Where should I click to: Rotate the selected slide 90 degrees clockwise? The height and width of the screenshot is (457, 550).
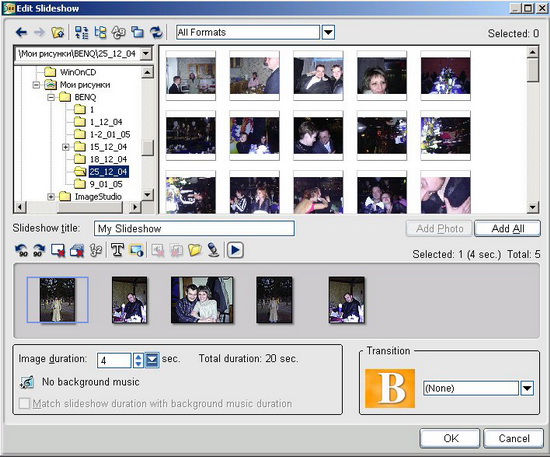[x=39, y=250]
